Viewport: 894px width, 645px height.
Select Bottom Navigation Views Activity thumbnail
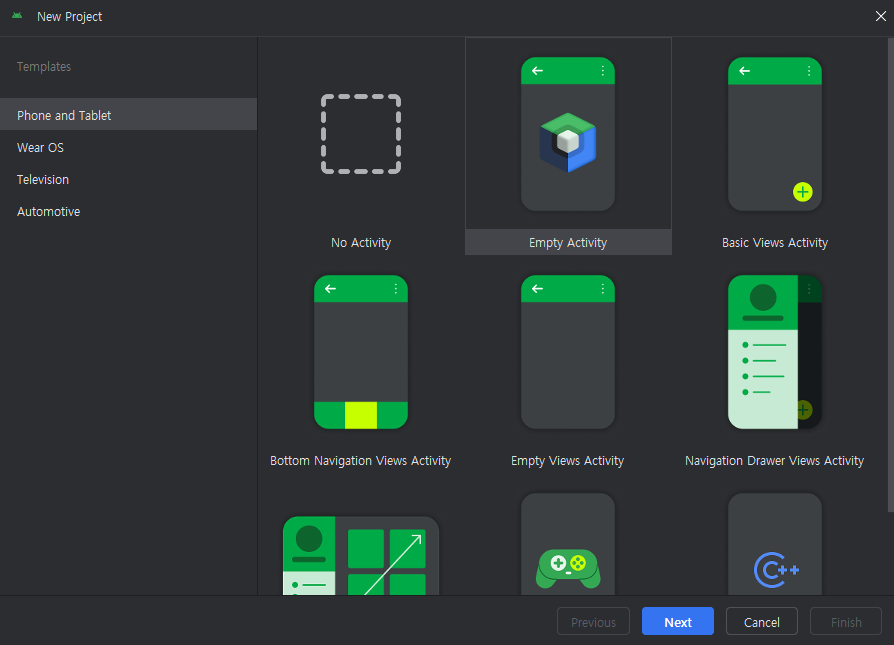point(361,352)
